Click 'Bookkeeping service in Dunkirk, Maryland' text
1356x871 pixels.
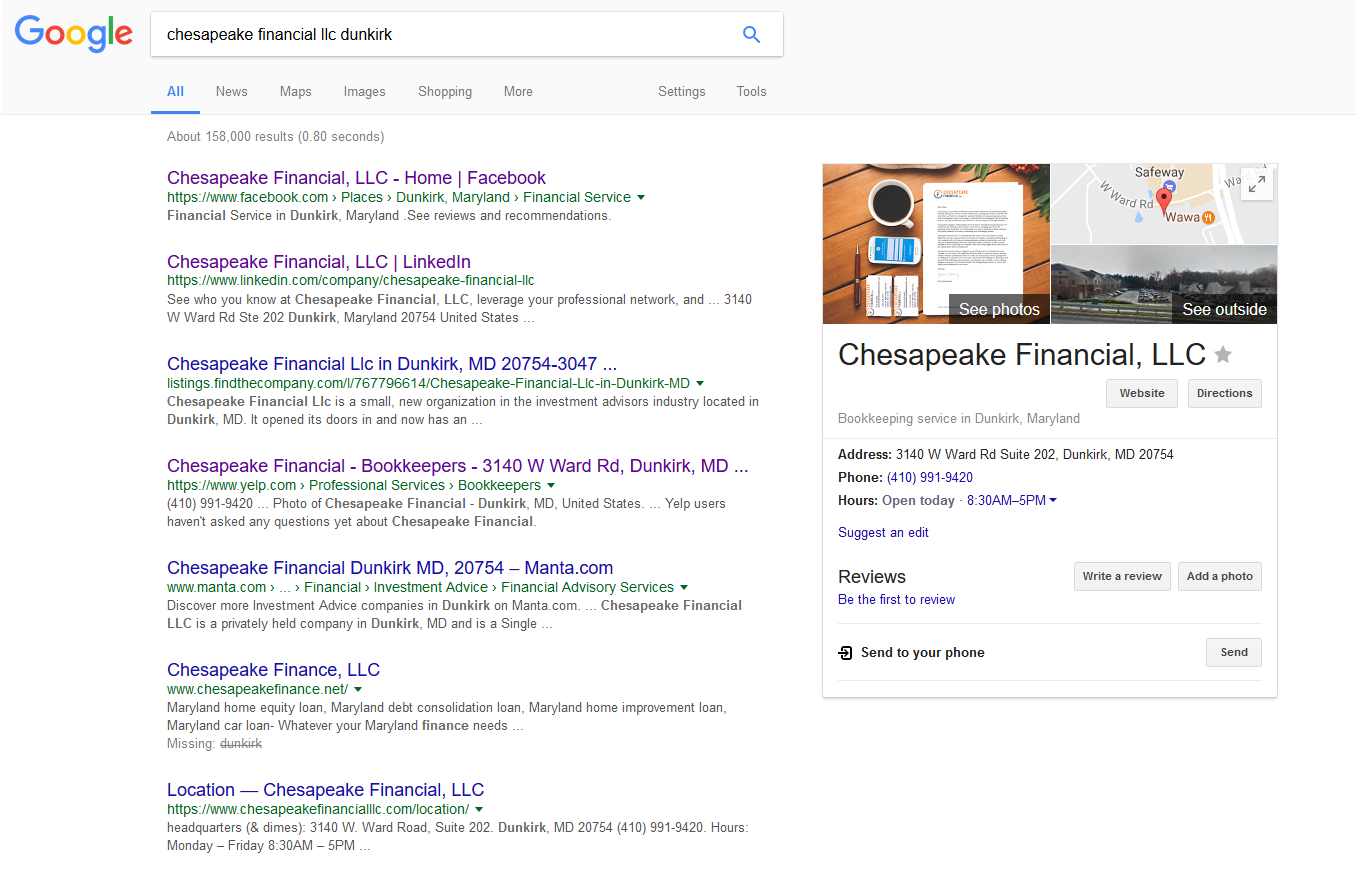tap(959, 419)
